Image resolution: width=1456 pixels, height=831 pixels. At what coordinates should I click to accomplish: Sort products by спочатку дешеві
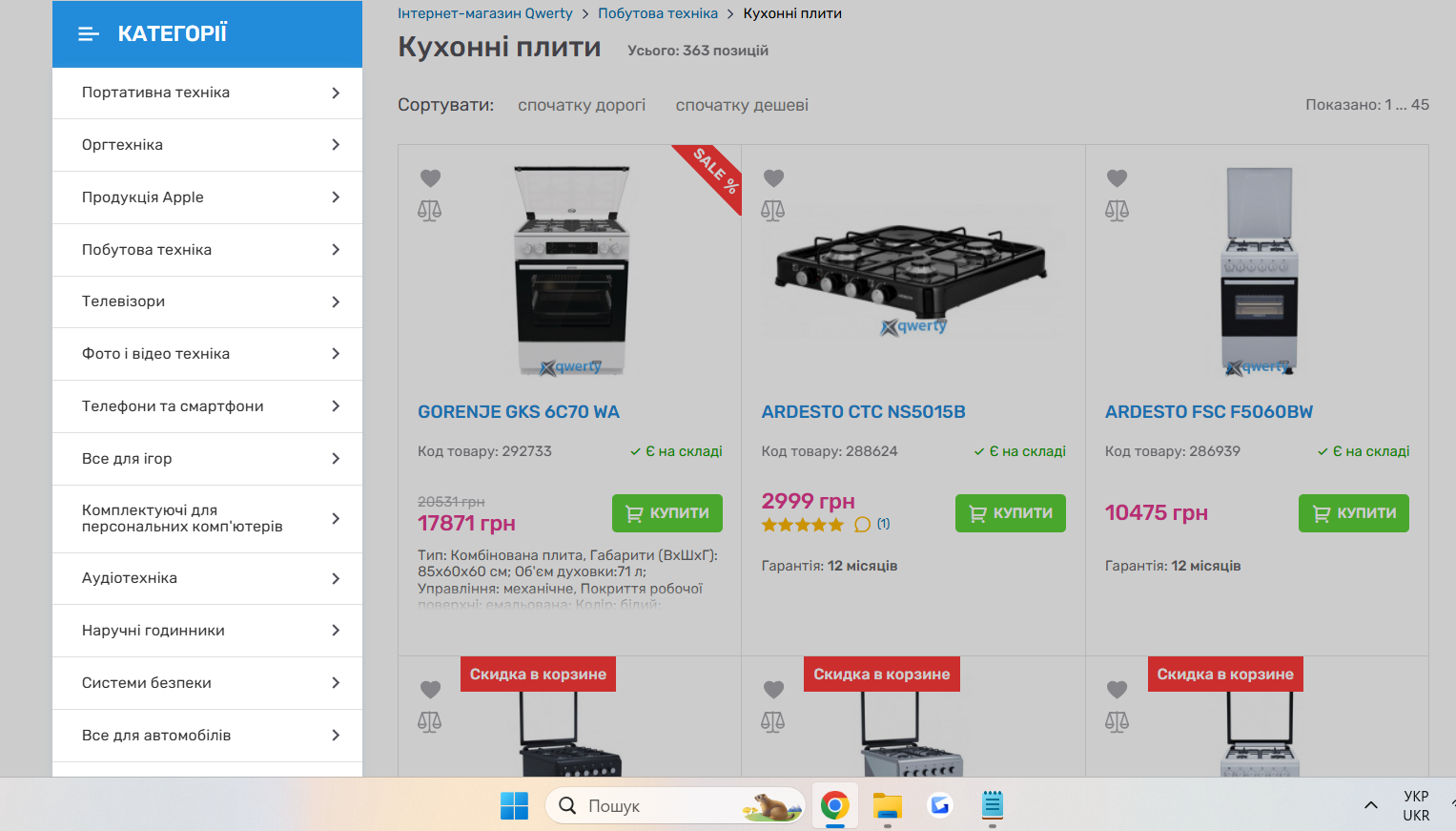coord(742,105)
